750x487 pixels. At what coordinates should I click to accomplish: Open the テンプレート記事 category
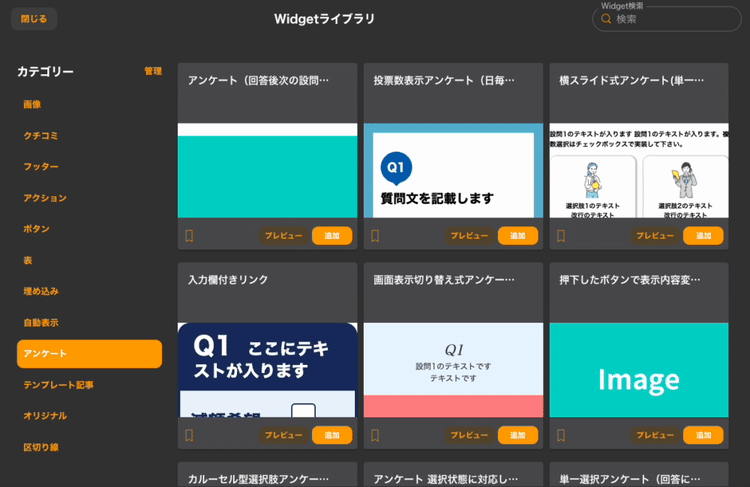pyautogui.click(x=58, y=384)
